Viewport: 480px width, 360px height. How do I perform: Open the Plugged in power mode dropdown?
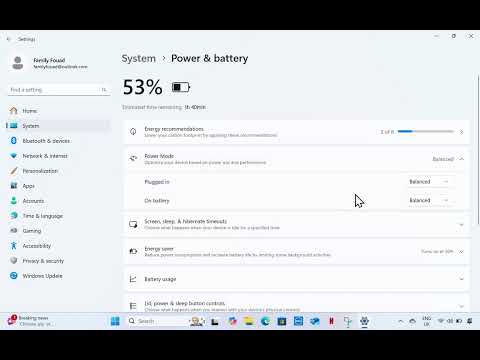pos(430,182)
